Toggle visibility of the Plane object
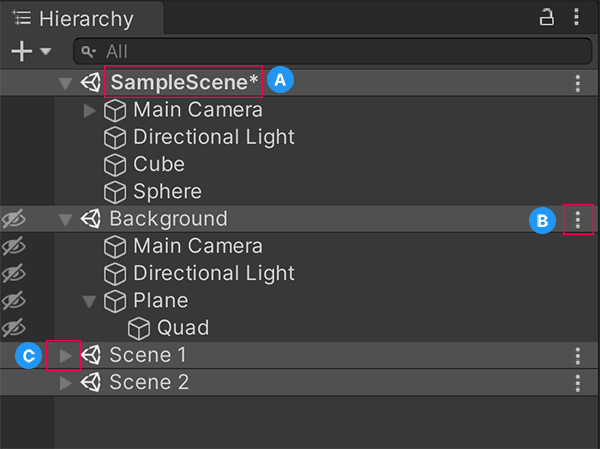600x449 pixels. click(13, 300)
